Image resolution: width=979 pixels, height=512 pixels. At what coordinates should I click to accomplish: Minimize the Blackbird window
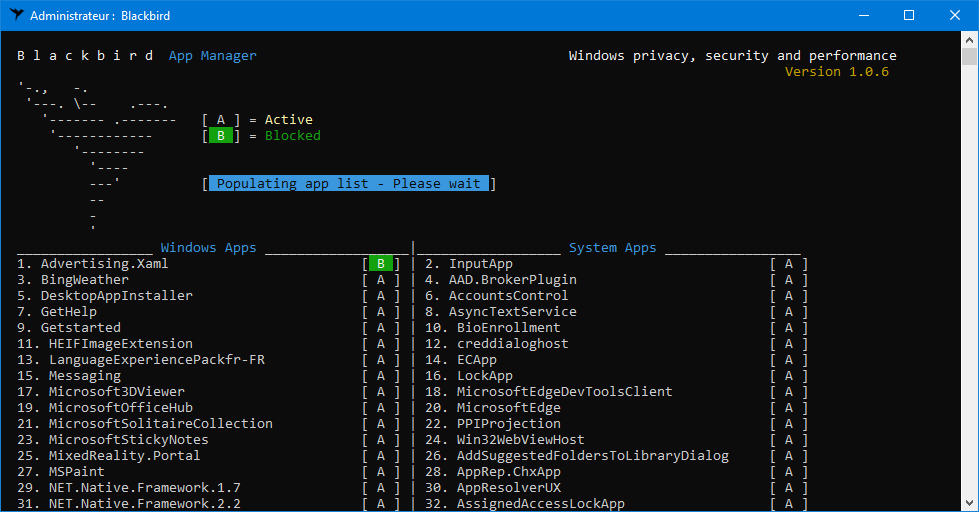[864, 15]
